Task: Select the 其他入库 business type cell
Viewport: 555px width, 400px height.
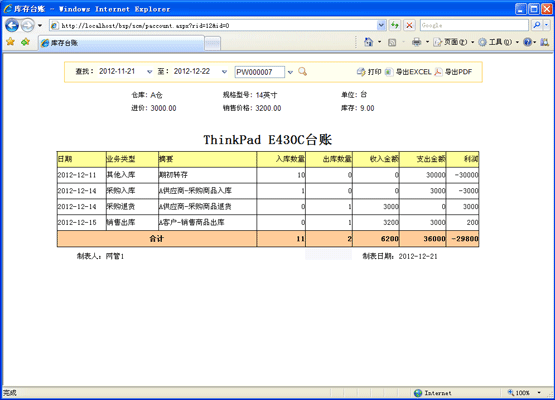Action: (132, 175)
